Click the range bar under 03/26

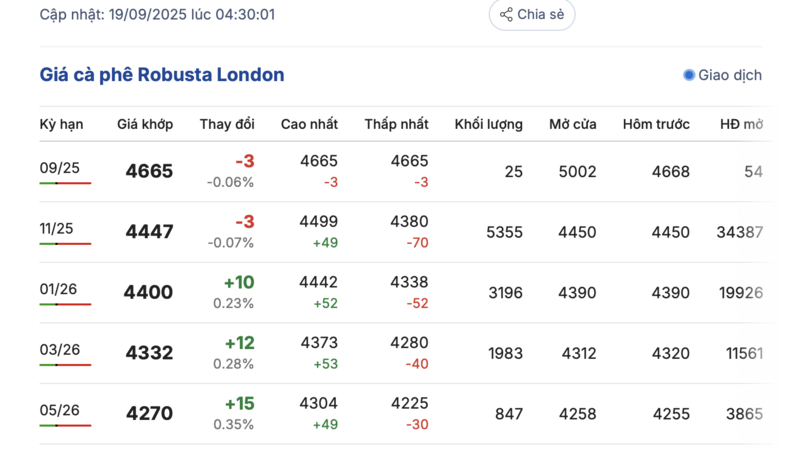point(65,365)
